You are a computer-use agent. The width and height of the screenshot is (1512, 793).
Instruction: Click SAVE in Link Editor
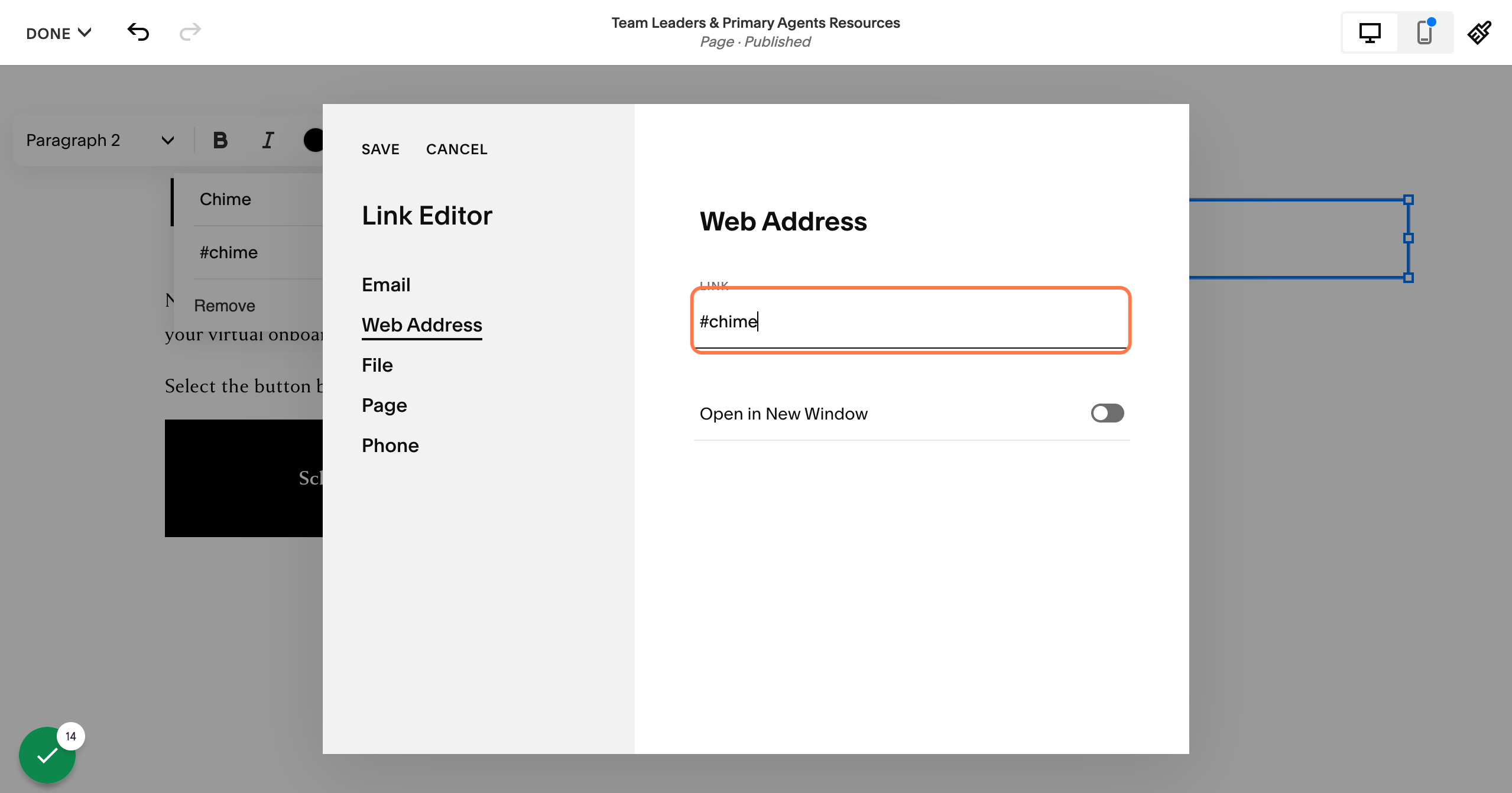pos(381,149)
